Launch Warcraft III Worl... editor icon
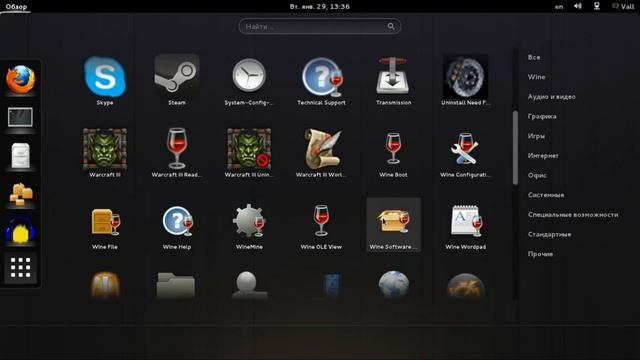The height and width of the screenshot is (360, 640). click(321, 153)
